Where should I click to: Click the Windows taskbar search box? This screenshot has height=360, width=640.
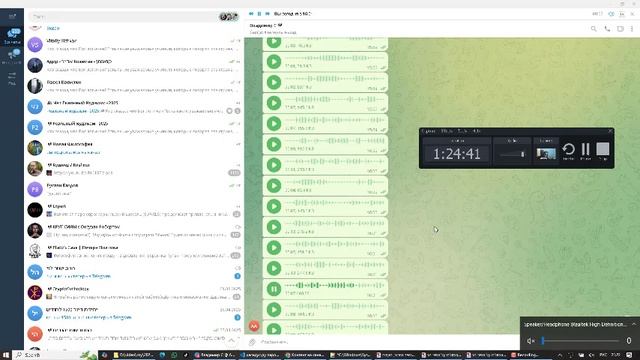(54, 355)
